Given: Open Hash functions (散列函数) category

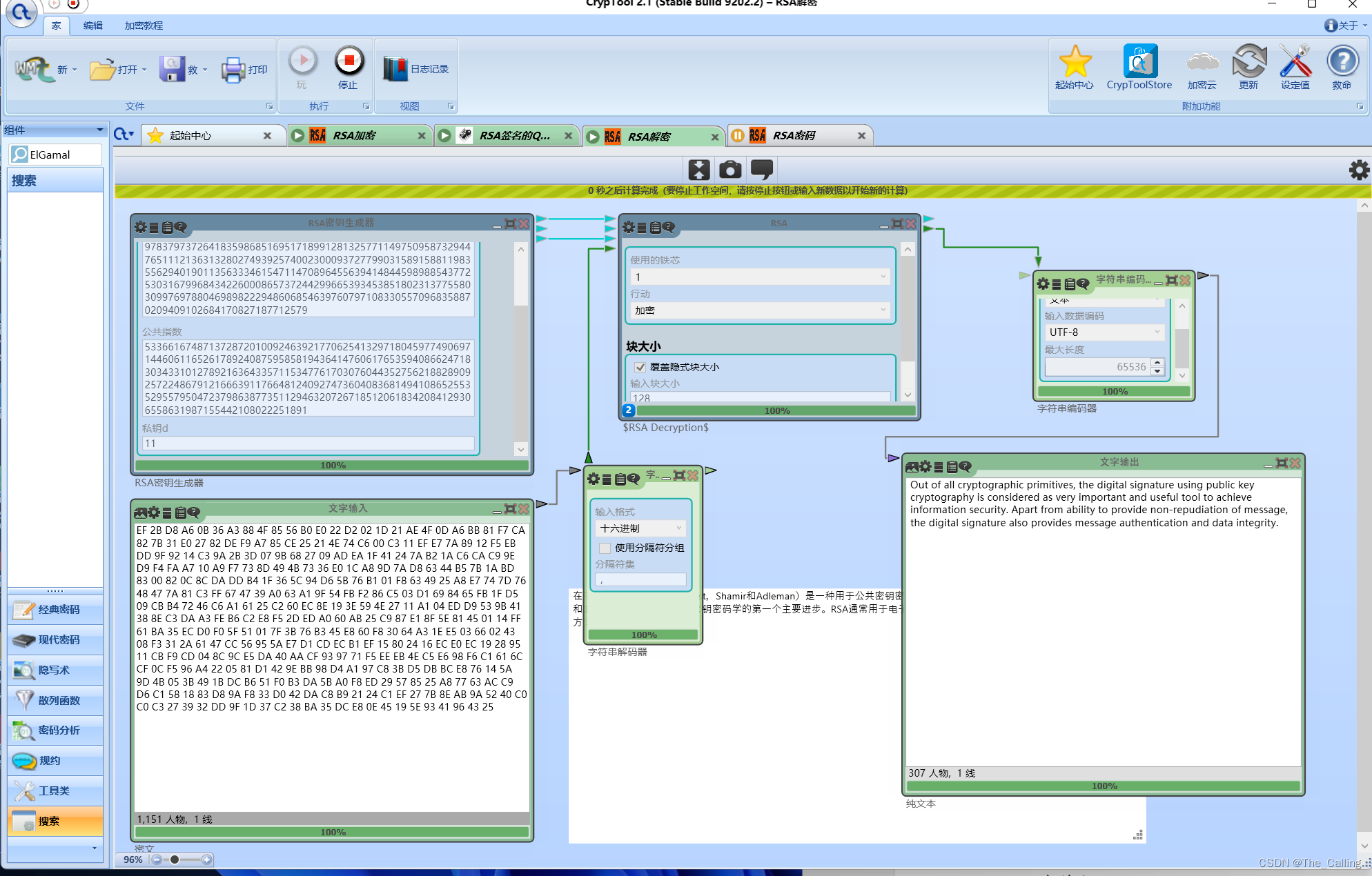Looking at the screenshot, I should pyautogui.click(x=55, y=701).
